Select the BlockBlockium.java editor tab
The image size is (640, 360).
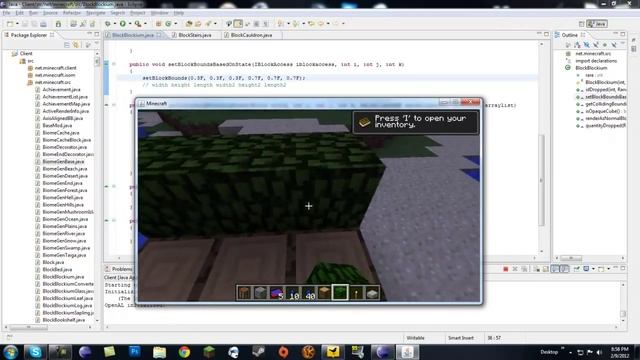coord(133,35)
